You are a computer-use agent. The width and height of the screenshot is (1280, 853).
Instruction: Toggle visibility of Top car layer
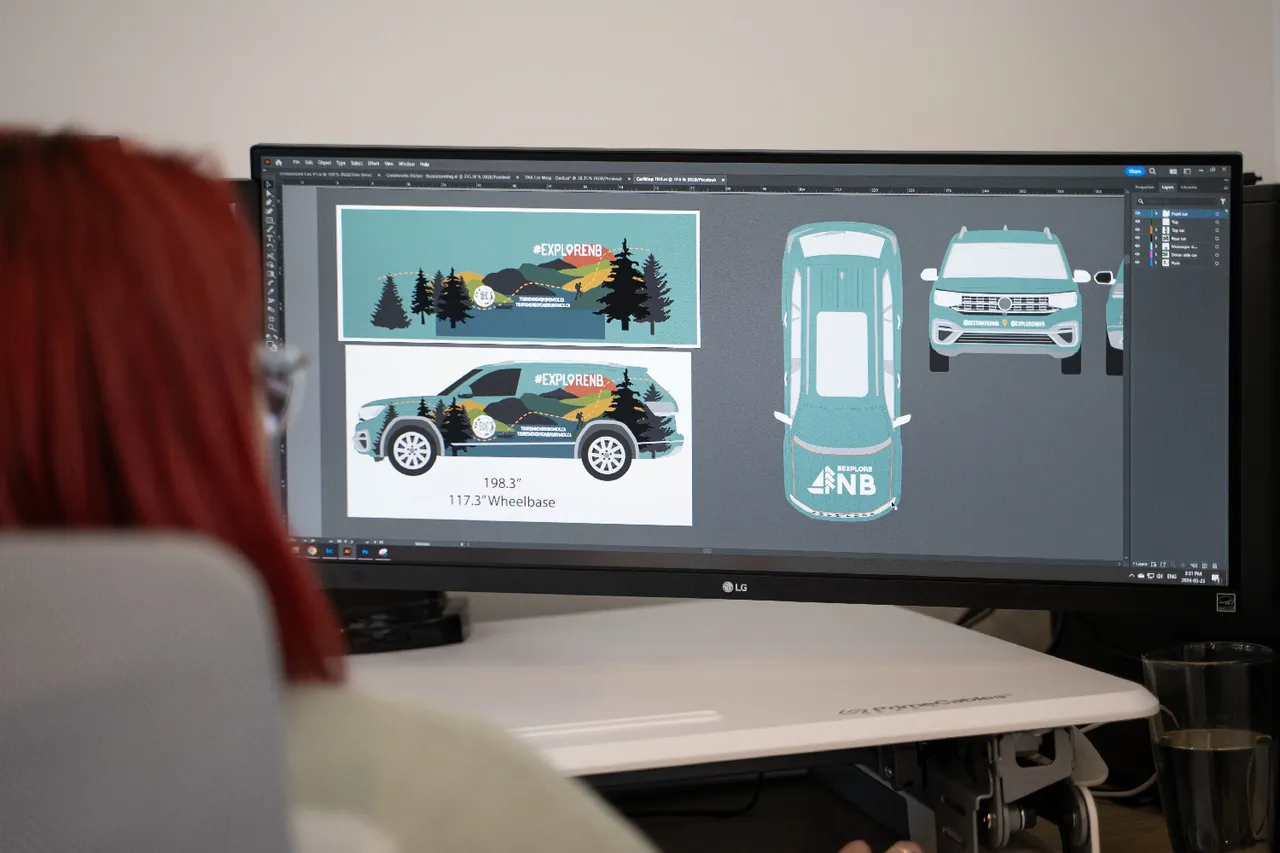1138,230
